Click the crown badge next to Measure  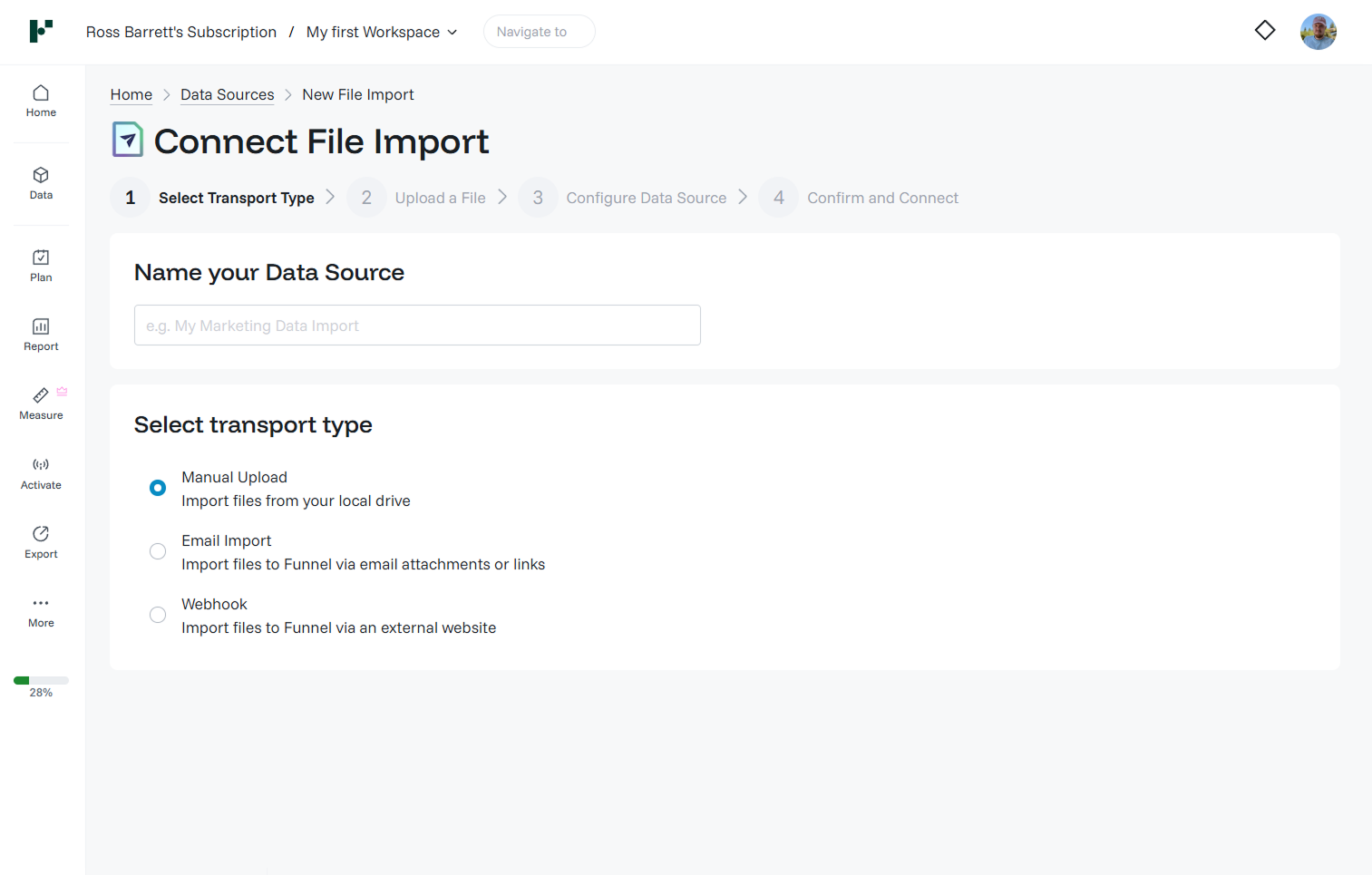[x=62, y=392]
